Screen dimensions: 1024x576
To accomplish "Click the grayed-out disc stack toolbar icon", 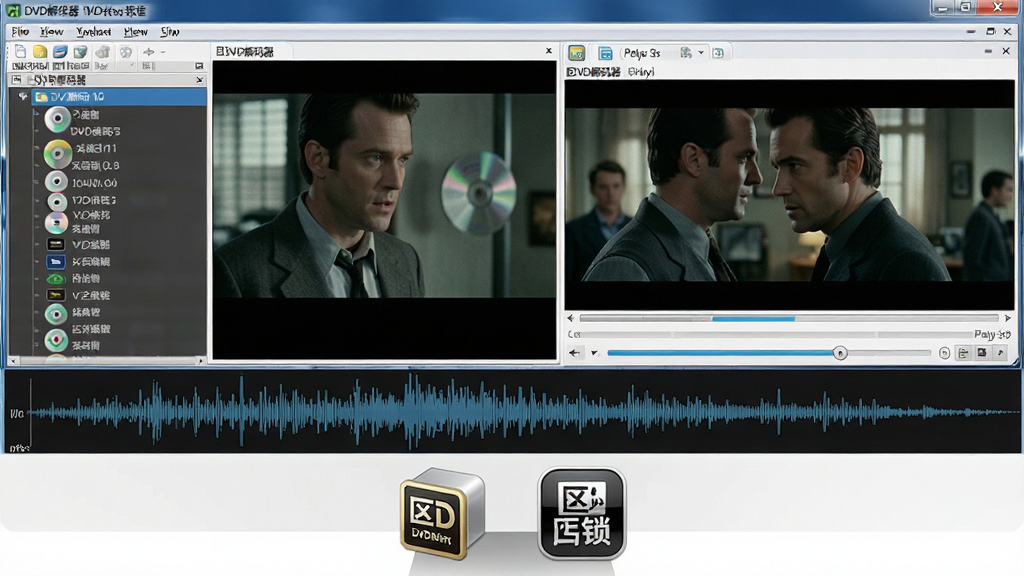I will click(103, 52).
